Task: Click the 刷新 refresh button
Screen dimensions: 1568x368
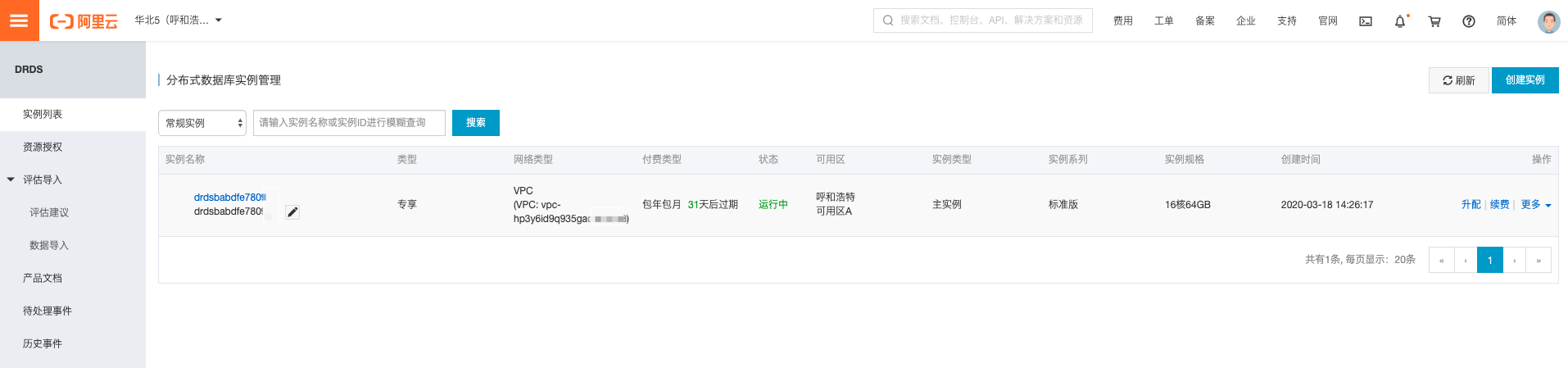Action: pos(1458,80)
